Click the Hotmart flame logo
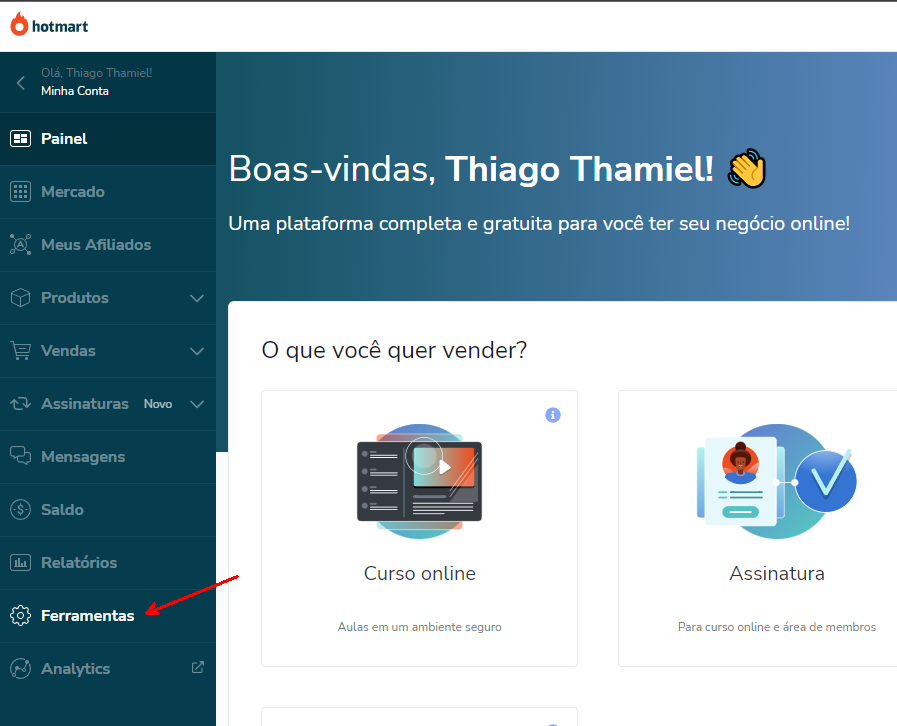 pyautogui.click(x=20, y=25)
